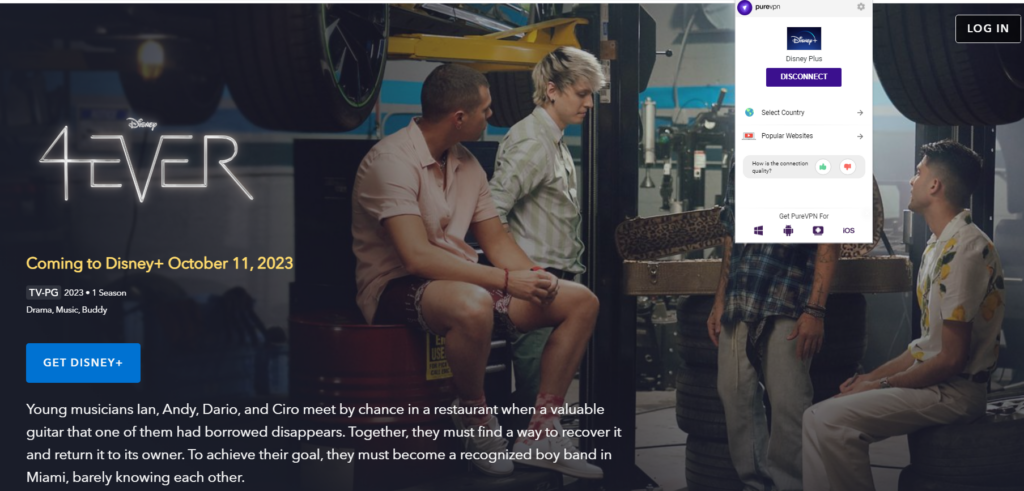Open the Select Country menu item
The width and height of the screenshot is (1024, 491).
[803, 113]
